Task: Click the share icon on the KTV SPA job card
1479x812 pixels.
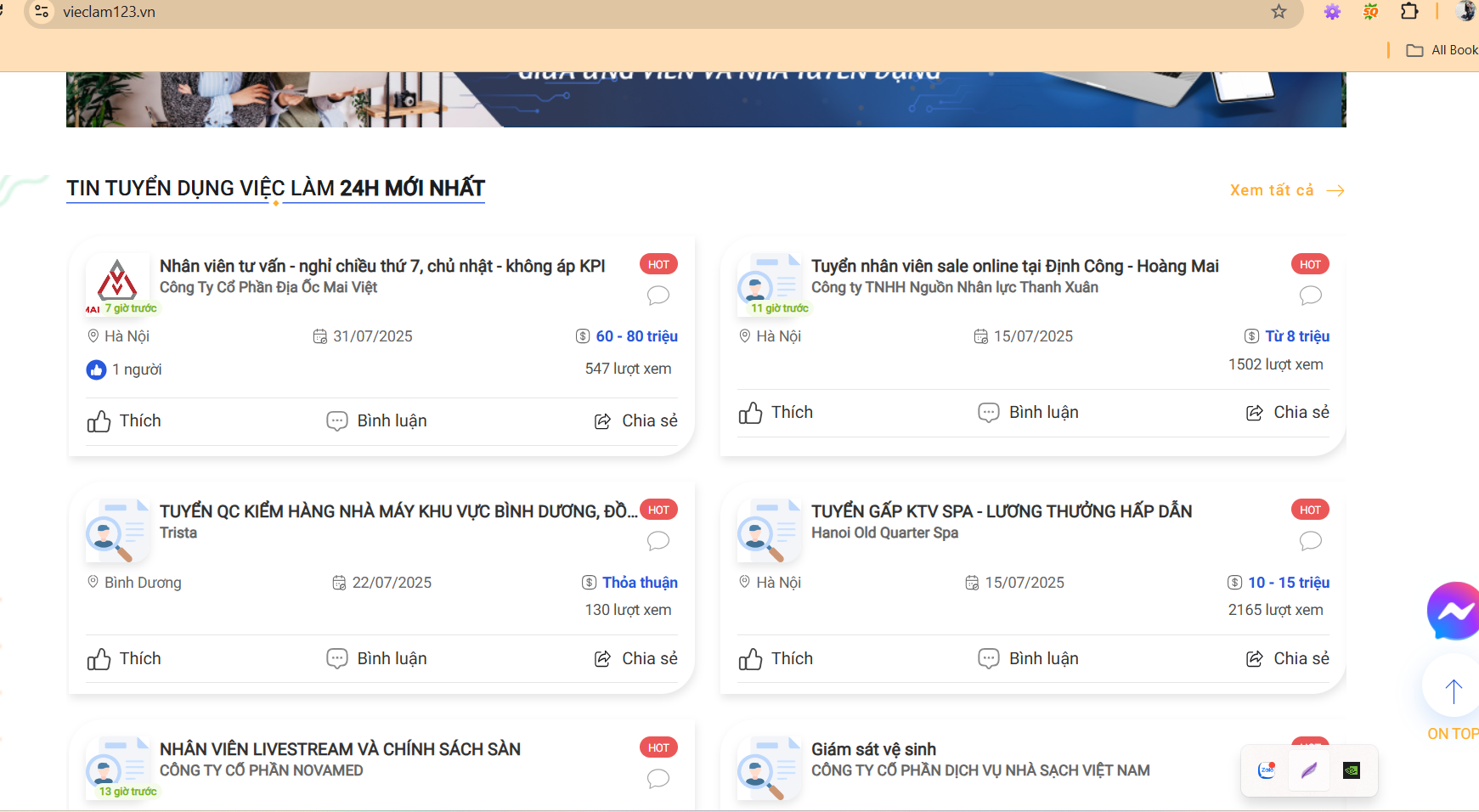Action: coord(1254,658)
